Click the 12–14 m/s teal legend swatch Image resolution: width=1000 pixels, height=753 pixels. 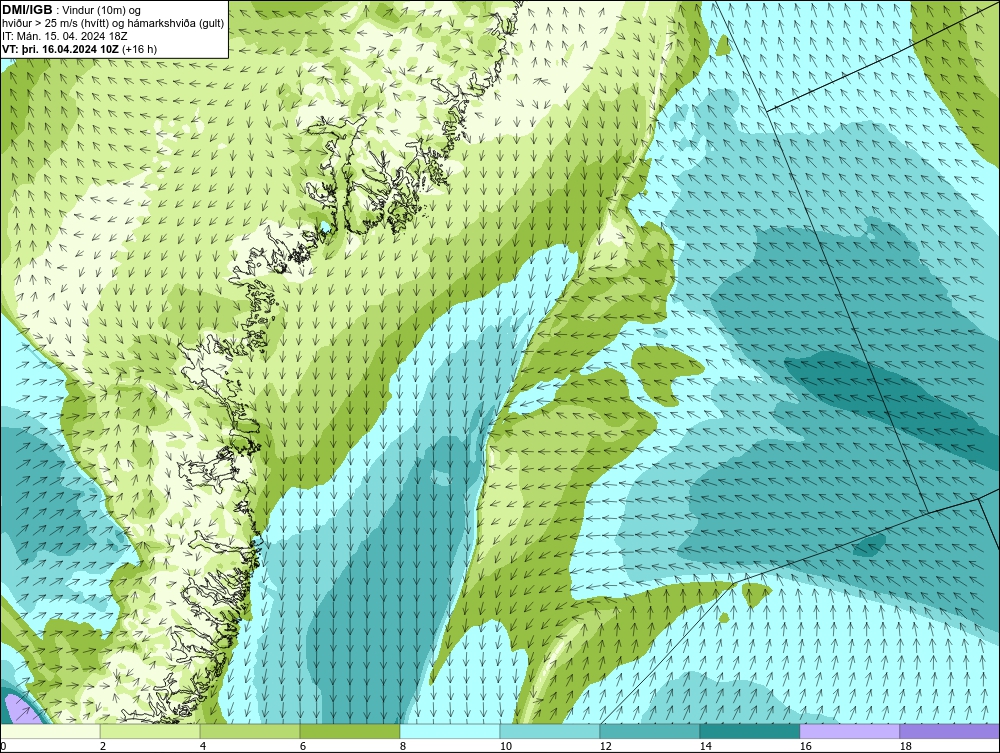[649, 731]
